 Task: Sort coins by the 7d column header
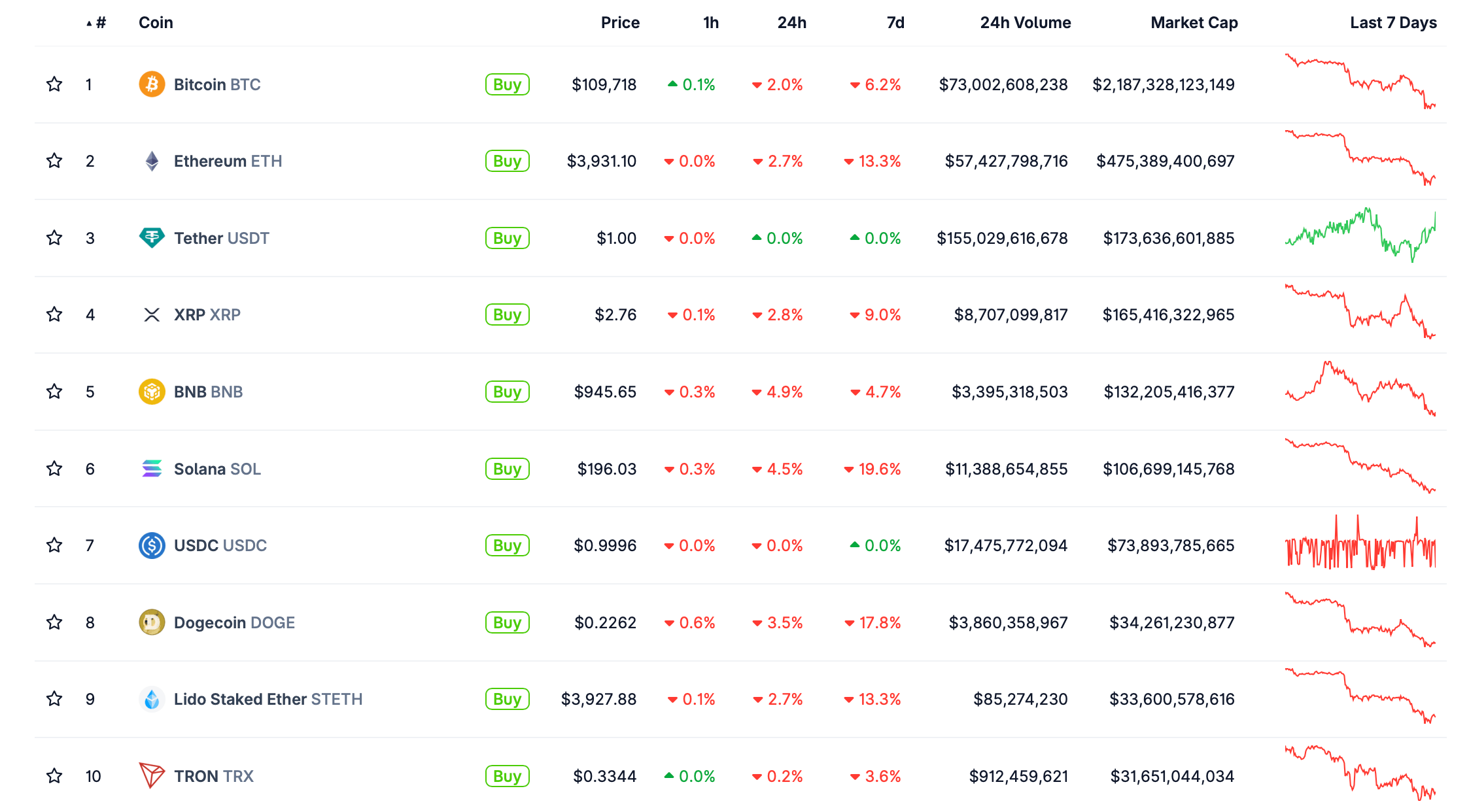pos(895,23)
